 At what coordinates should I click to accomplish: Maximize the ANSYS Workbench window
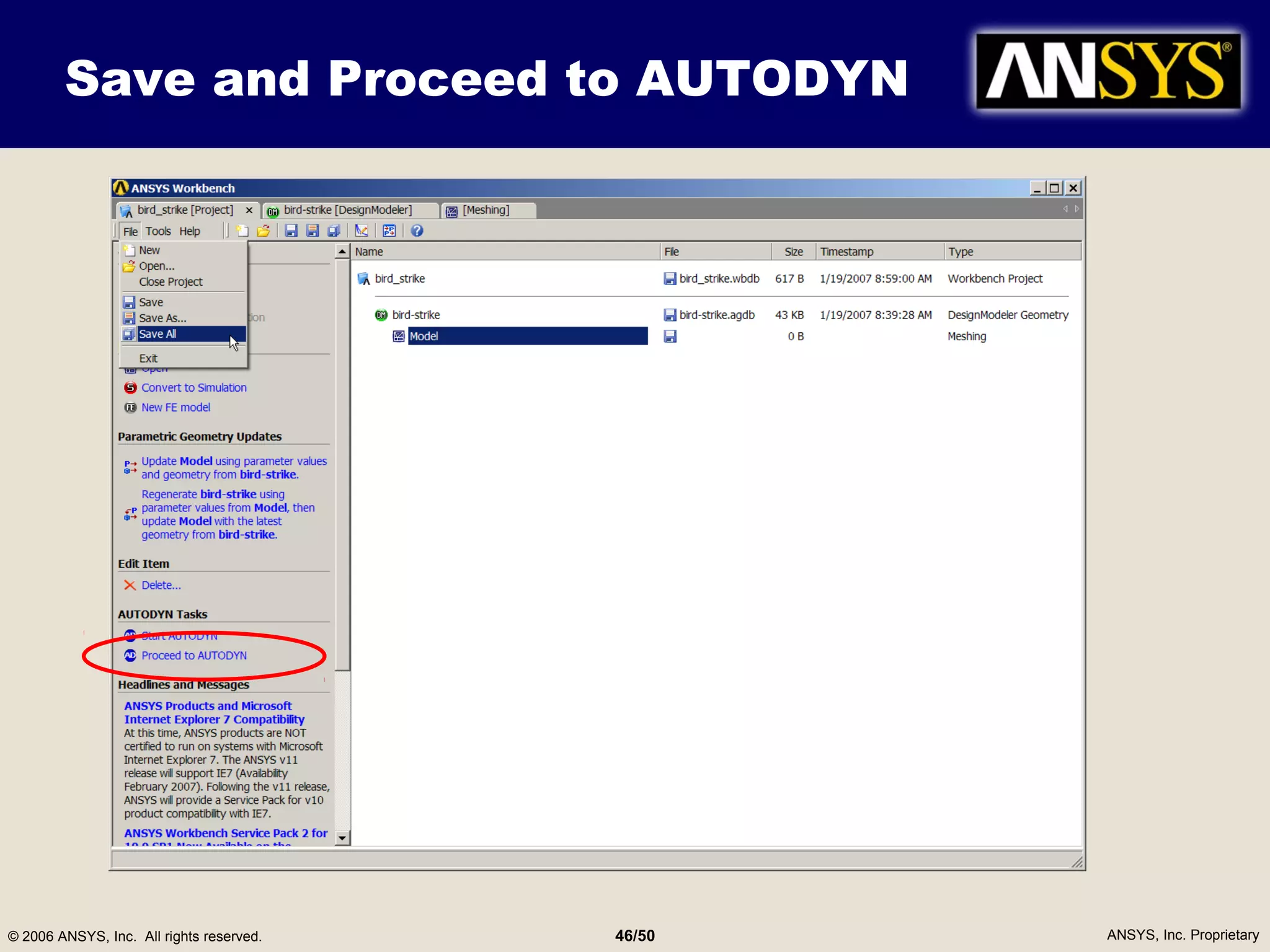[1054, 188]
